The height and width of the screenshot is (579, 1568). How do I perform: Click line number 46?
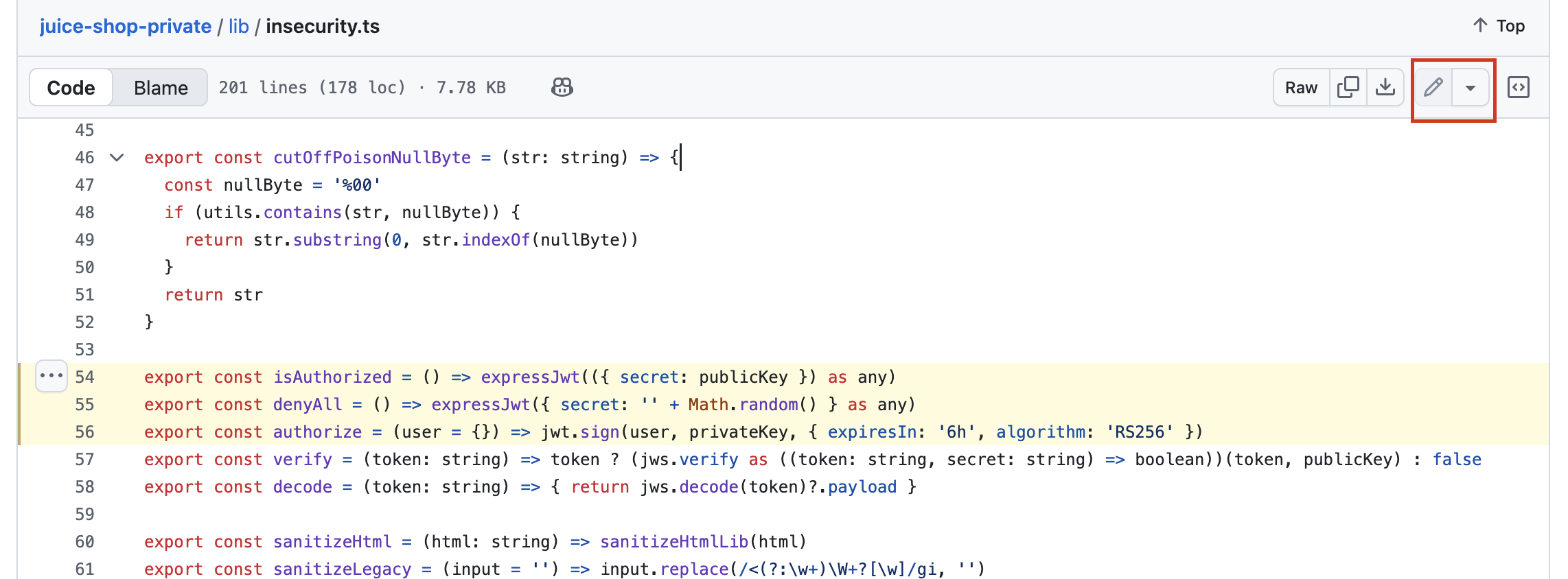[84, 158]
